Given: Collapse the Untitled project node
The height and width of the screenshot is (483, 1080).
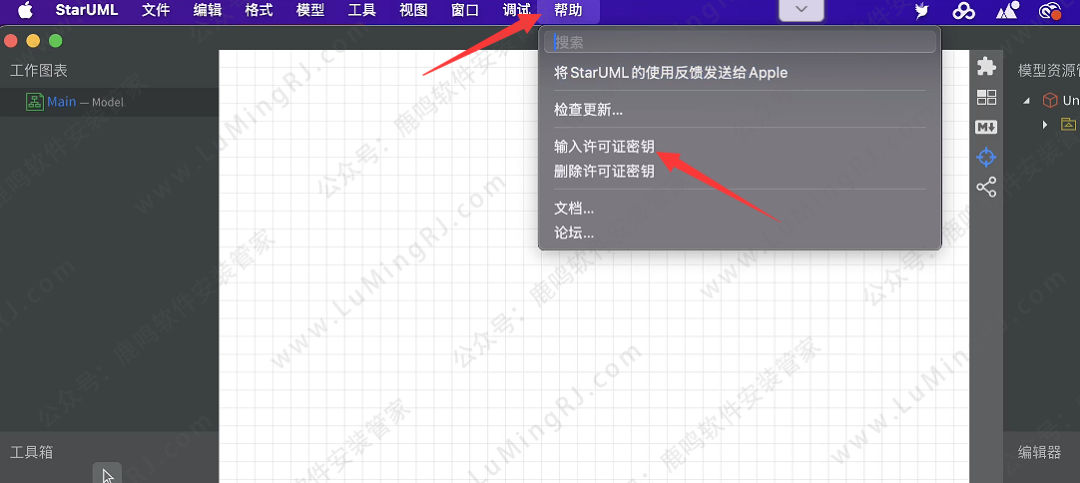Looking at the screenshot, I should point(1027,101).
